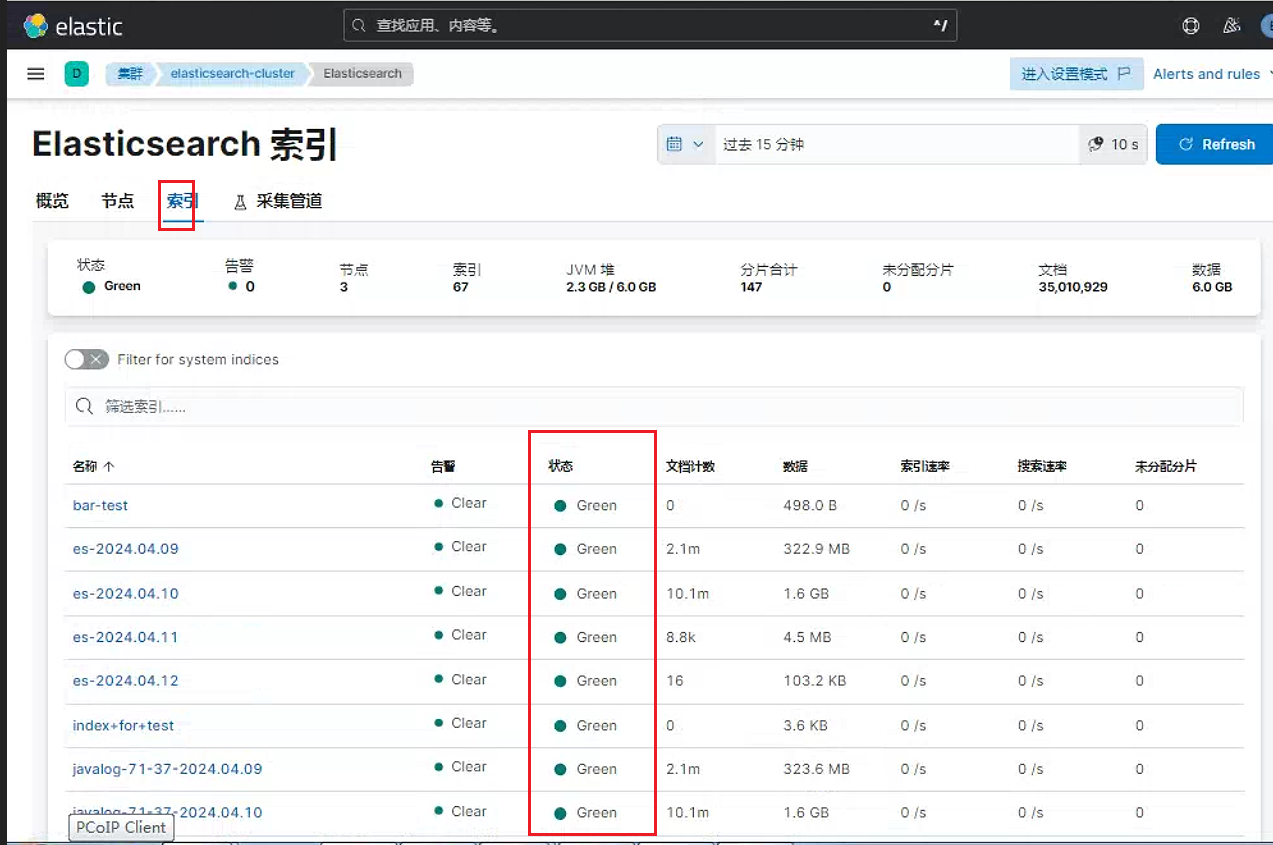Open the 采集管道 tab
The width and height of the screenshot is (1273, 845).
click(x=278, y=201)
